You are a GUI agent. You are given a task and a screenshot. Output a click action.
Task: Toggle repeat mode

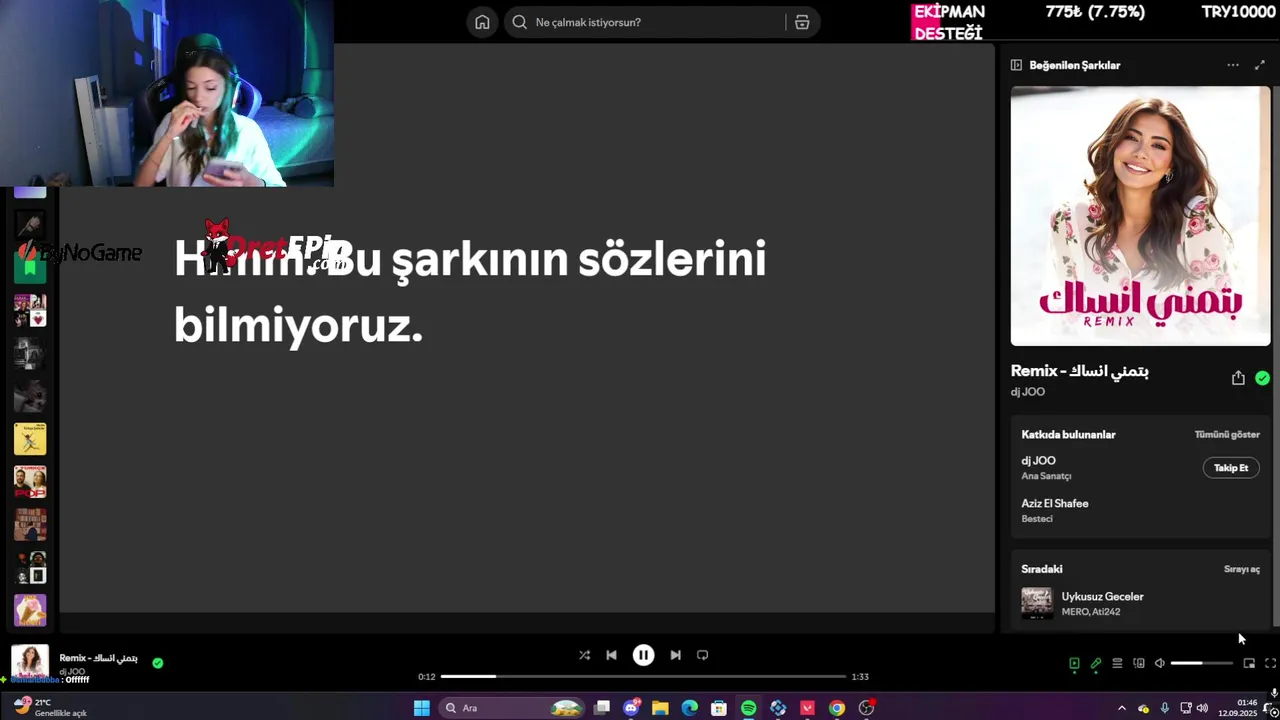[x=702, y=655]
